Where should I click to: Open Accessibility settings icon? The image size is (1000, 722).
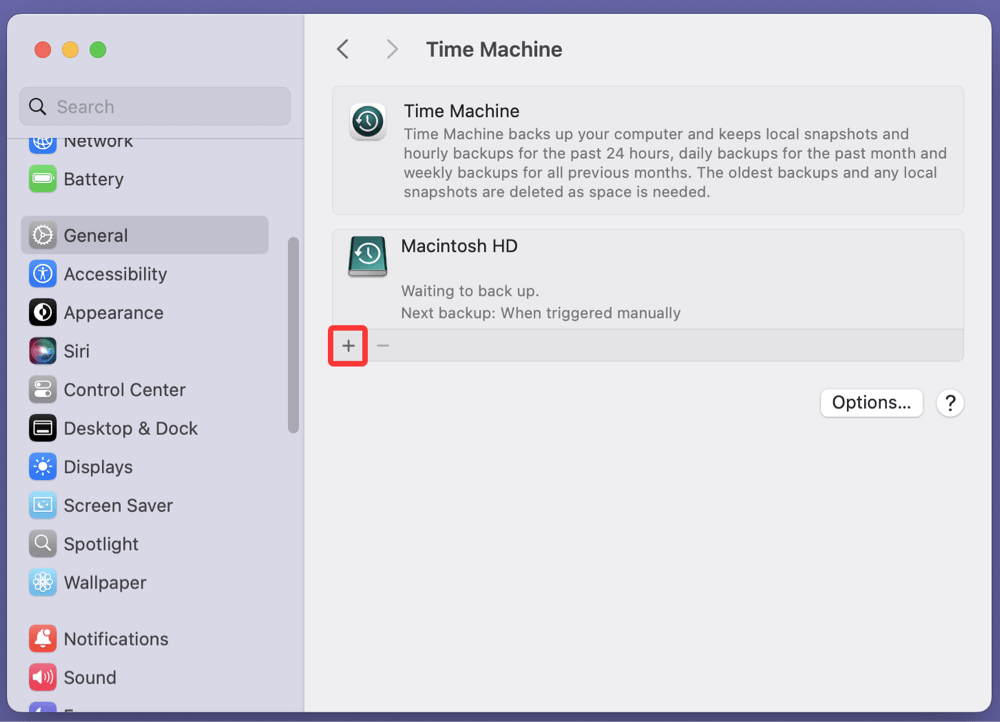click(x=43, y=274)
